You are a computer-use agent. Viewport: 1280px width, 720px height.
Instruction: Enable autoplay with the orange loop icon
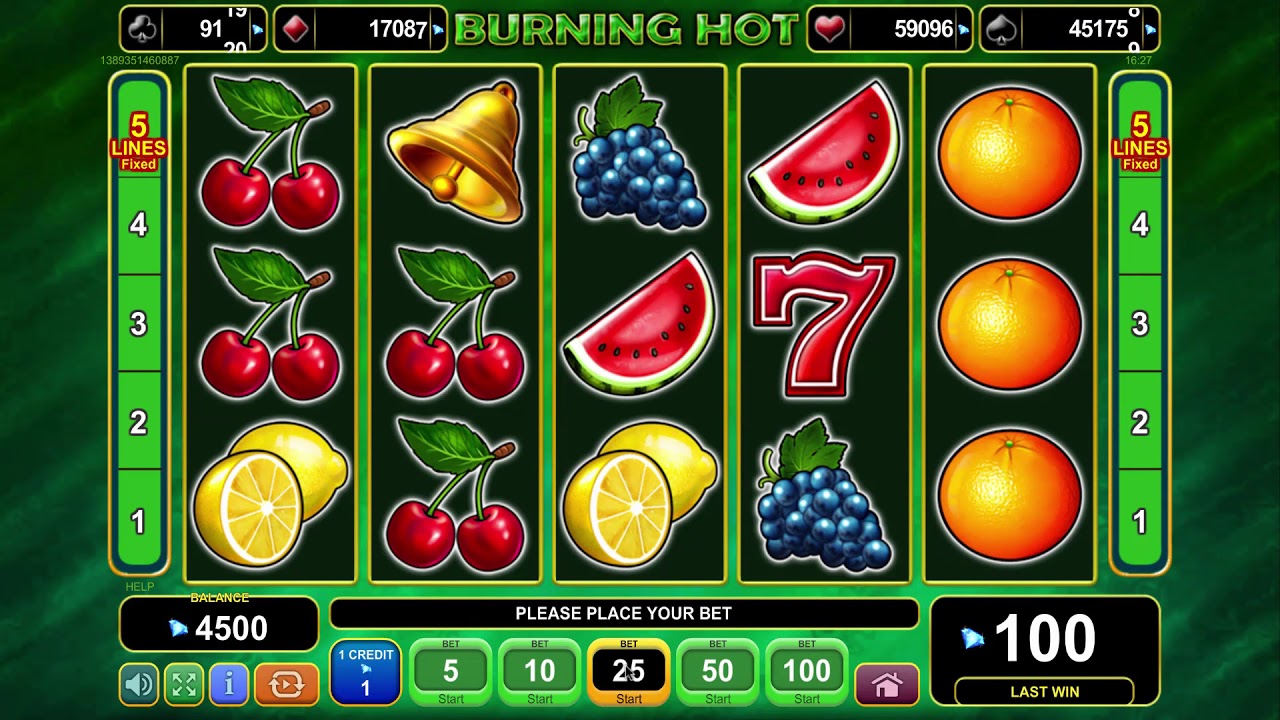(287, 684)
